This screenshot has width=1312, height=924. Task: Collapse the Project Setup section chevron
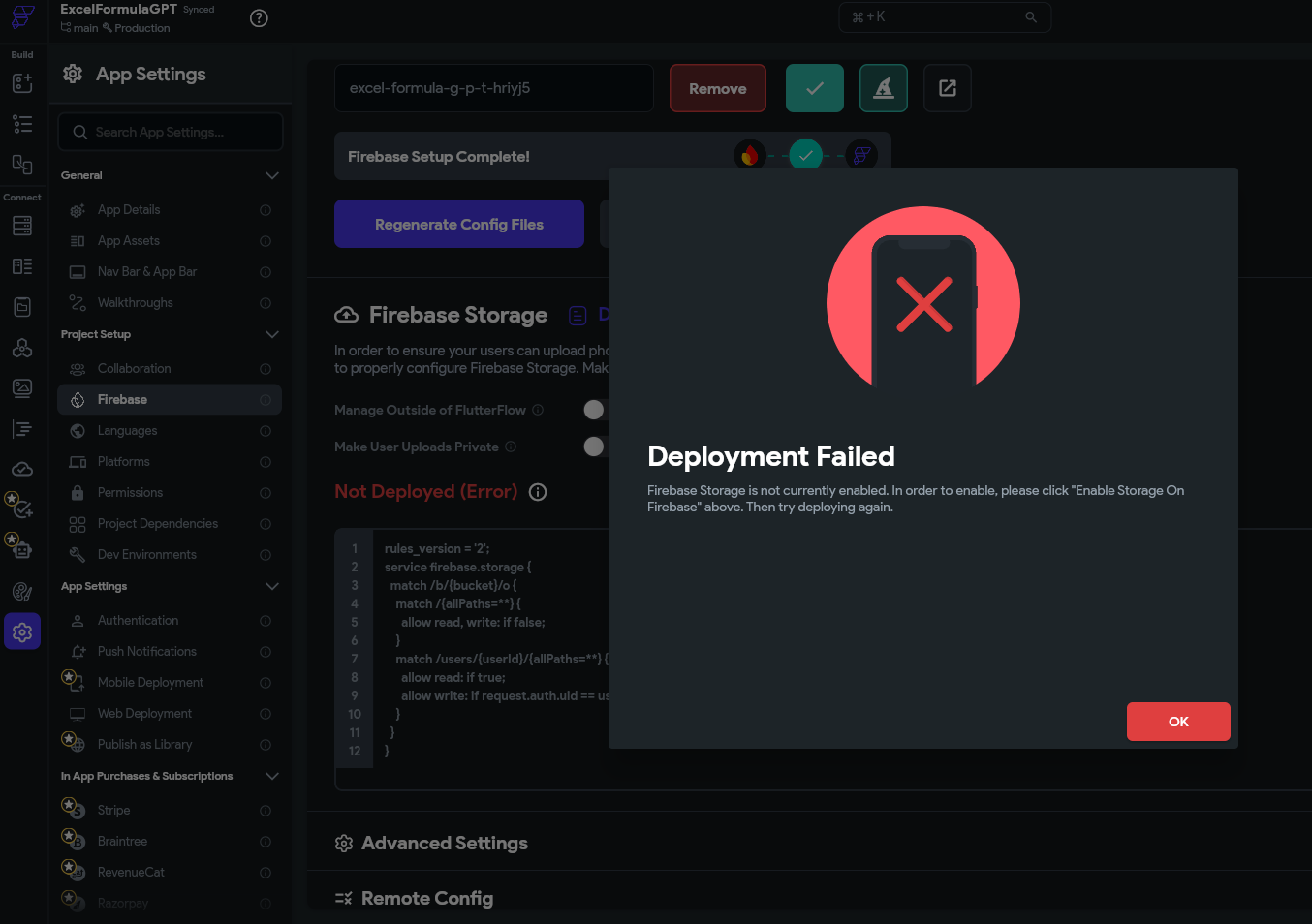tap(272, 334)
